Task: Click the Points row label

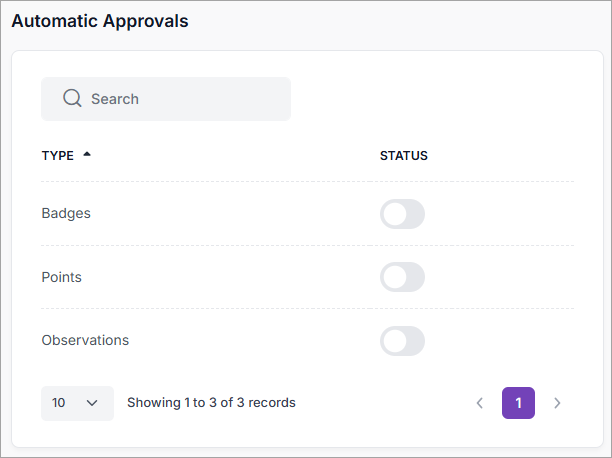Action: [x=62, y=277]
